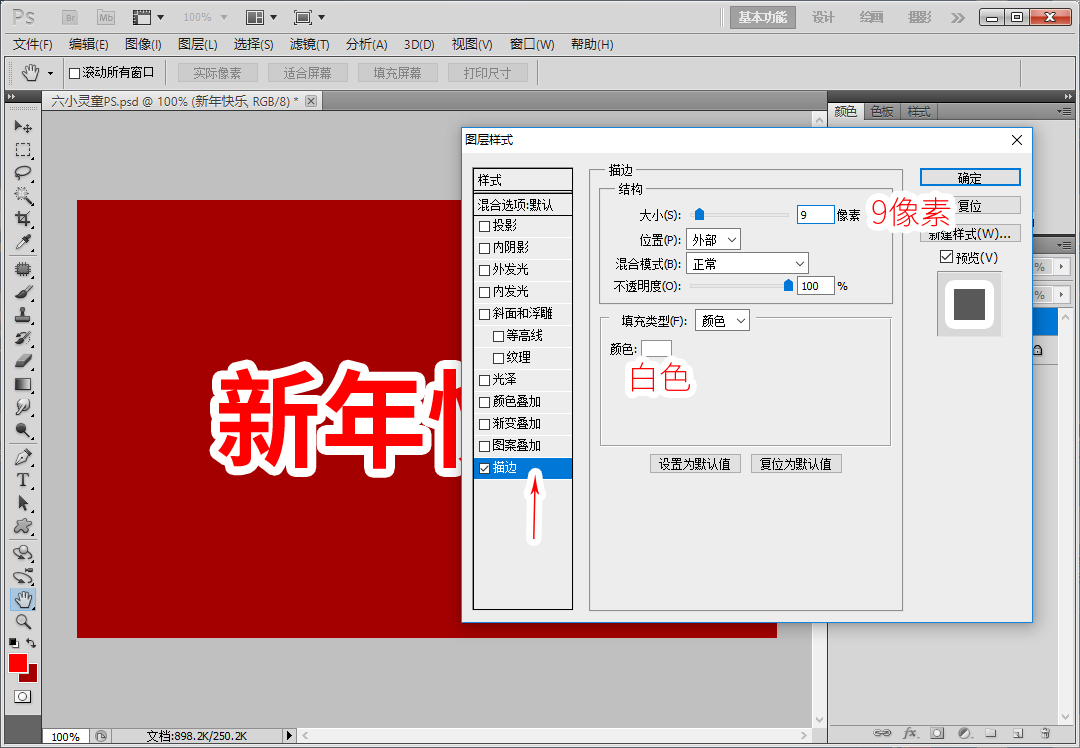The height and width of the screenshot is (748, 1080).
Task: Open the 混合模式 dropdown showing 正常
Action: click(747, 264)
